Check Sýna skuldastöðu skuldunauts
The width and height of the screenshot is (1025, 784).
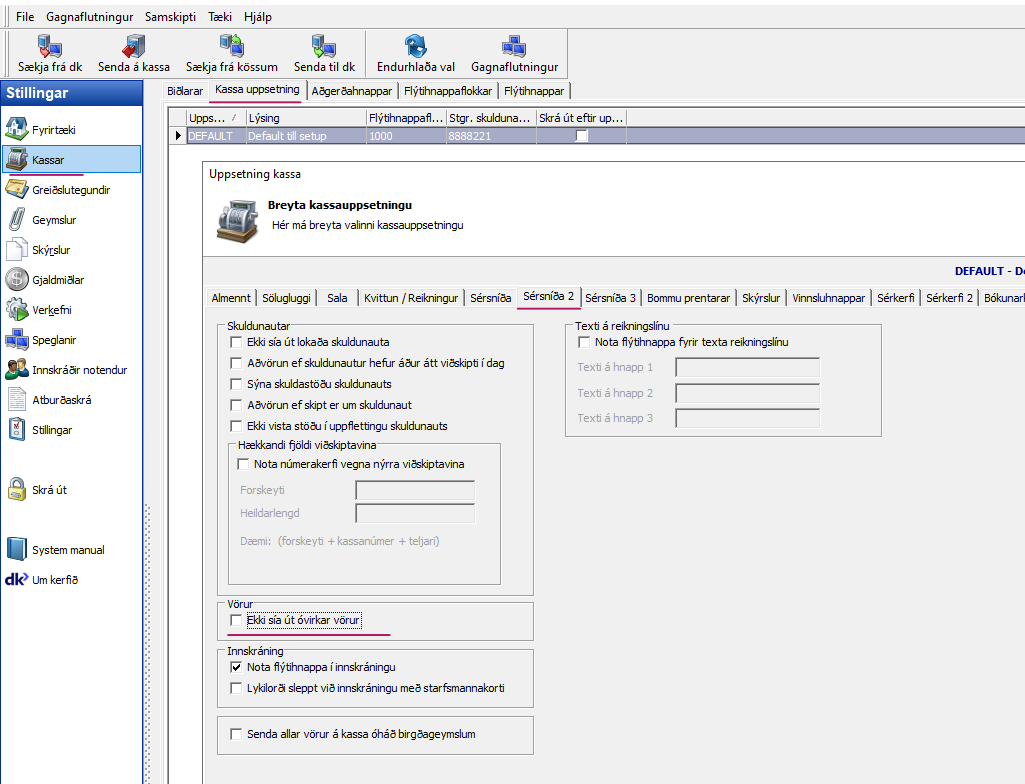point(237,384)
